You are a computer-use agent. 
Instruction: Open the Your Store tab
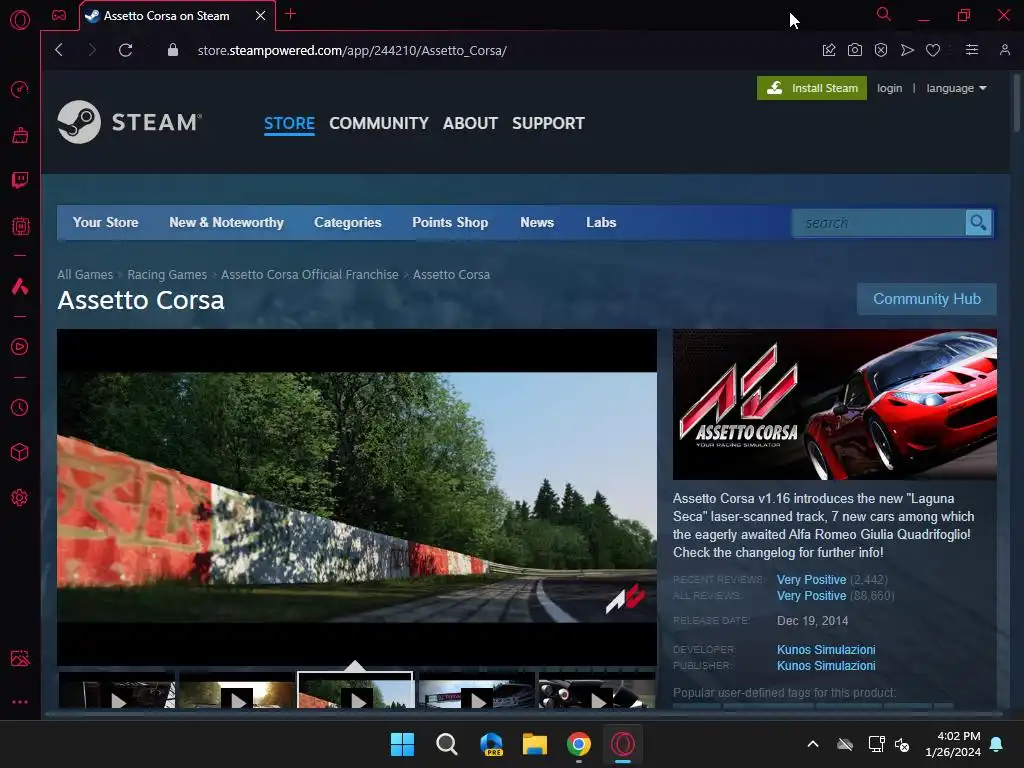(106, 223)
